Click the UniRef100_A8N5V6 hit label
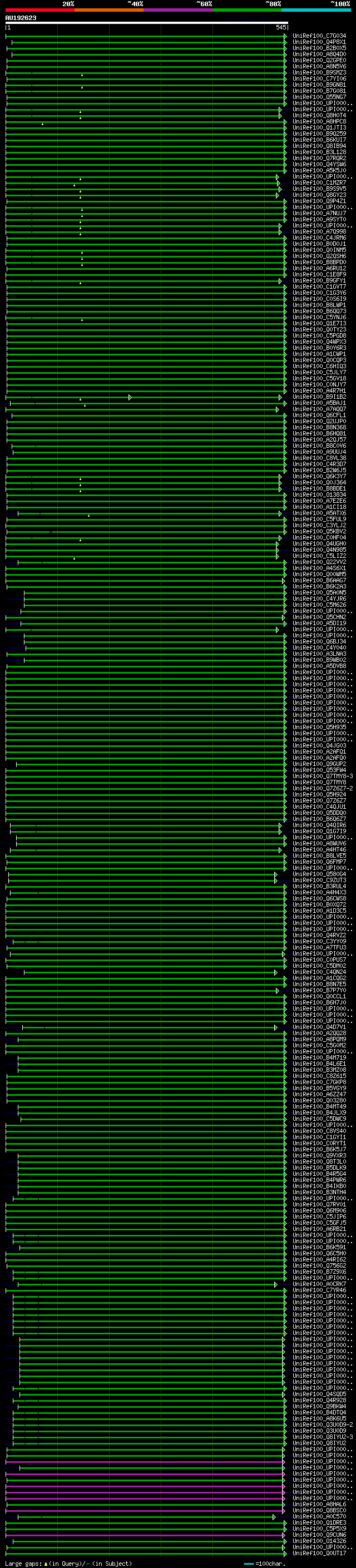Screen dimensions: 356x1568 319,66
